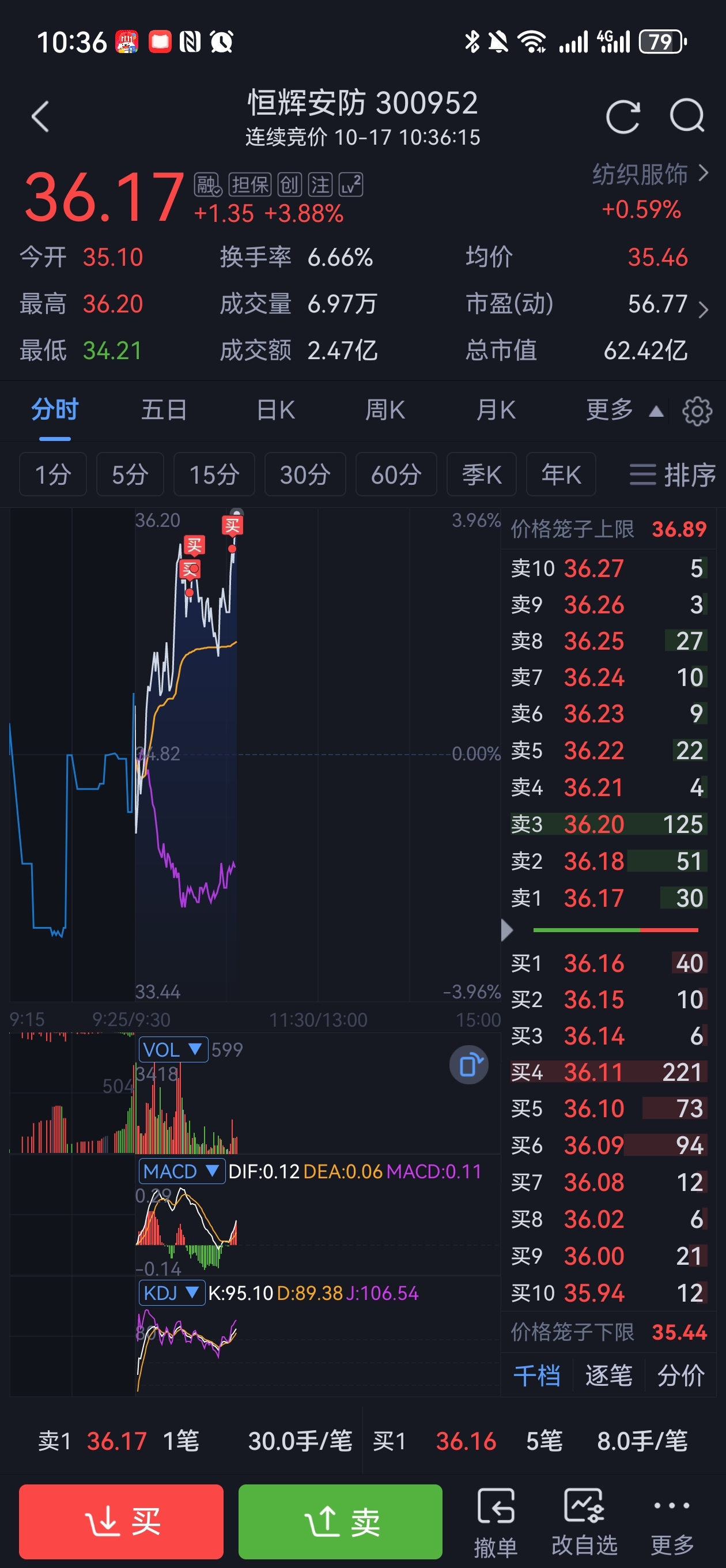Switch to 千档 depth view
The width and height of the screenshot is (726, 1568).
[537, 1376]
